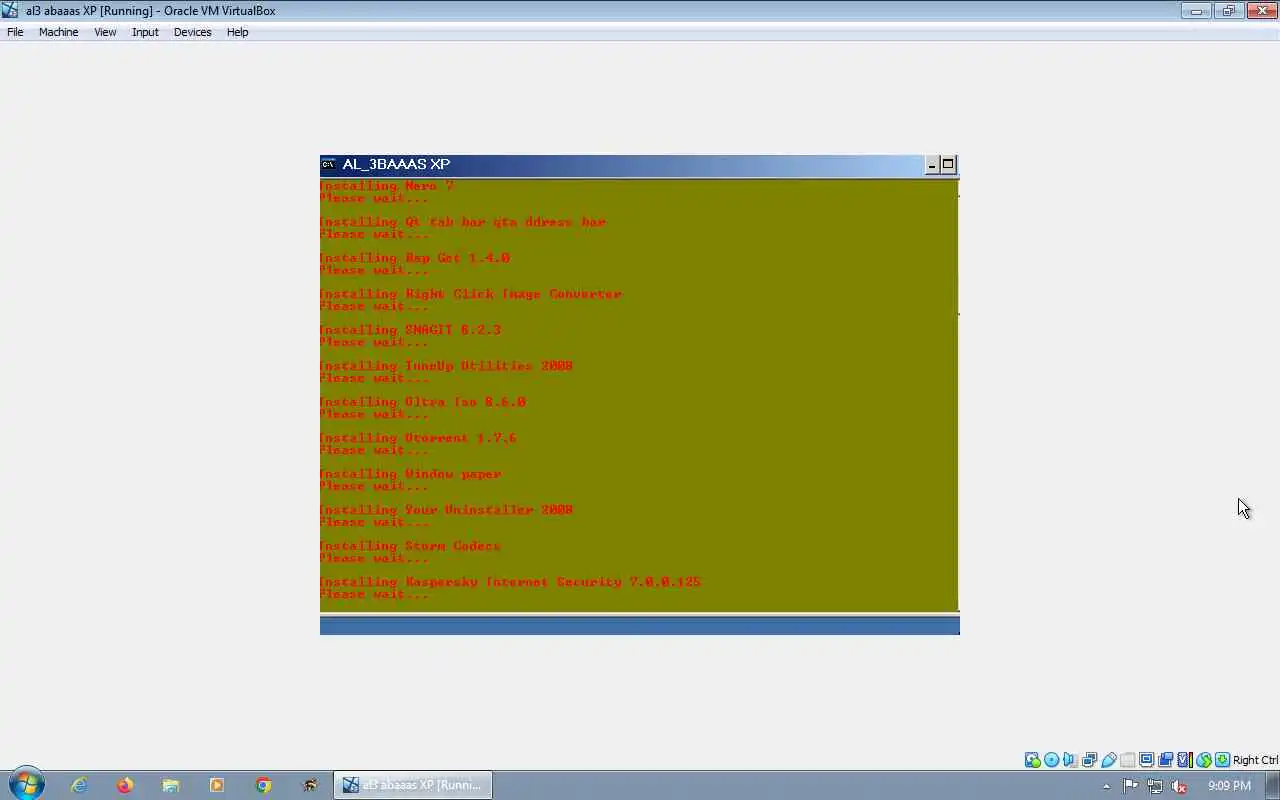Screen dimensions: 1280x800
Task: Click the console icon in AL_3BAAAS XP title
Action: tap(328, 164)
